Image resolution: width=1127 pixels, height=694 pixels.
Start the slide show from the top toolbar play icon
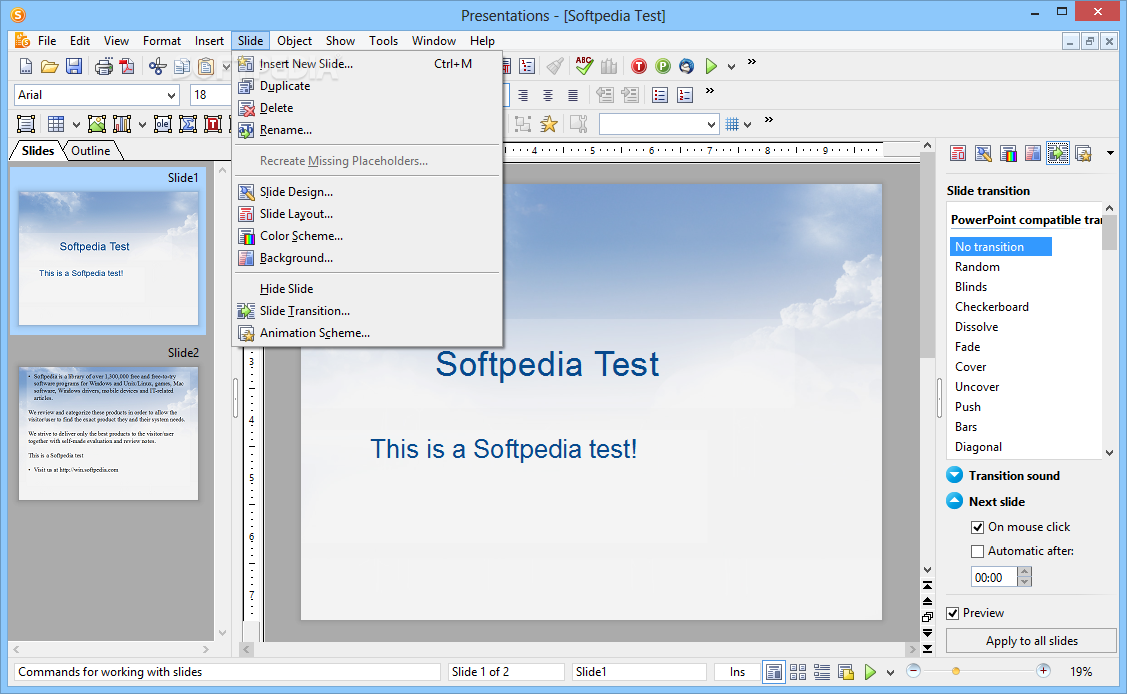tap(711, 66)
